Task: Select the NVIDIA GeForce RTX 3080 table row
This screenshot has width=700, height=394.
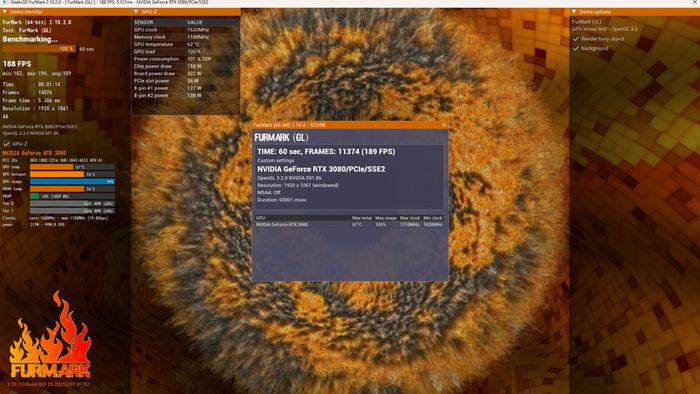Action: [x=350, y=225]
